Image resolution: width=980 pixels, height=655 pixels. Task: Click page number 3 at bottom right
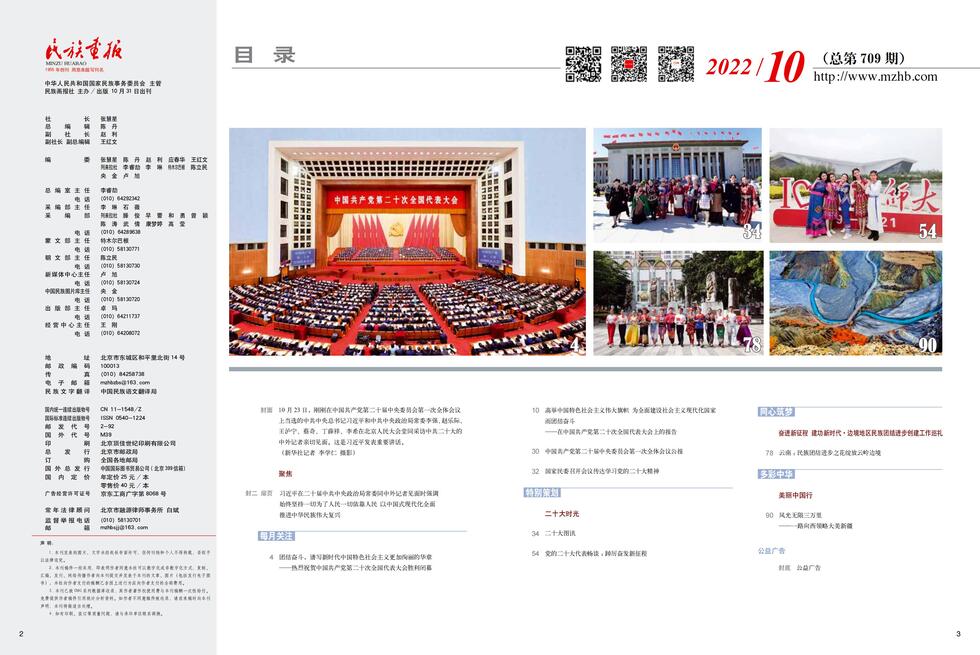pos(958,634)
